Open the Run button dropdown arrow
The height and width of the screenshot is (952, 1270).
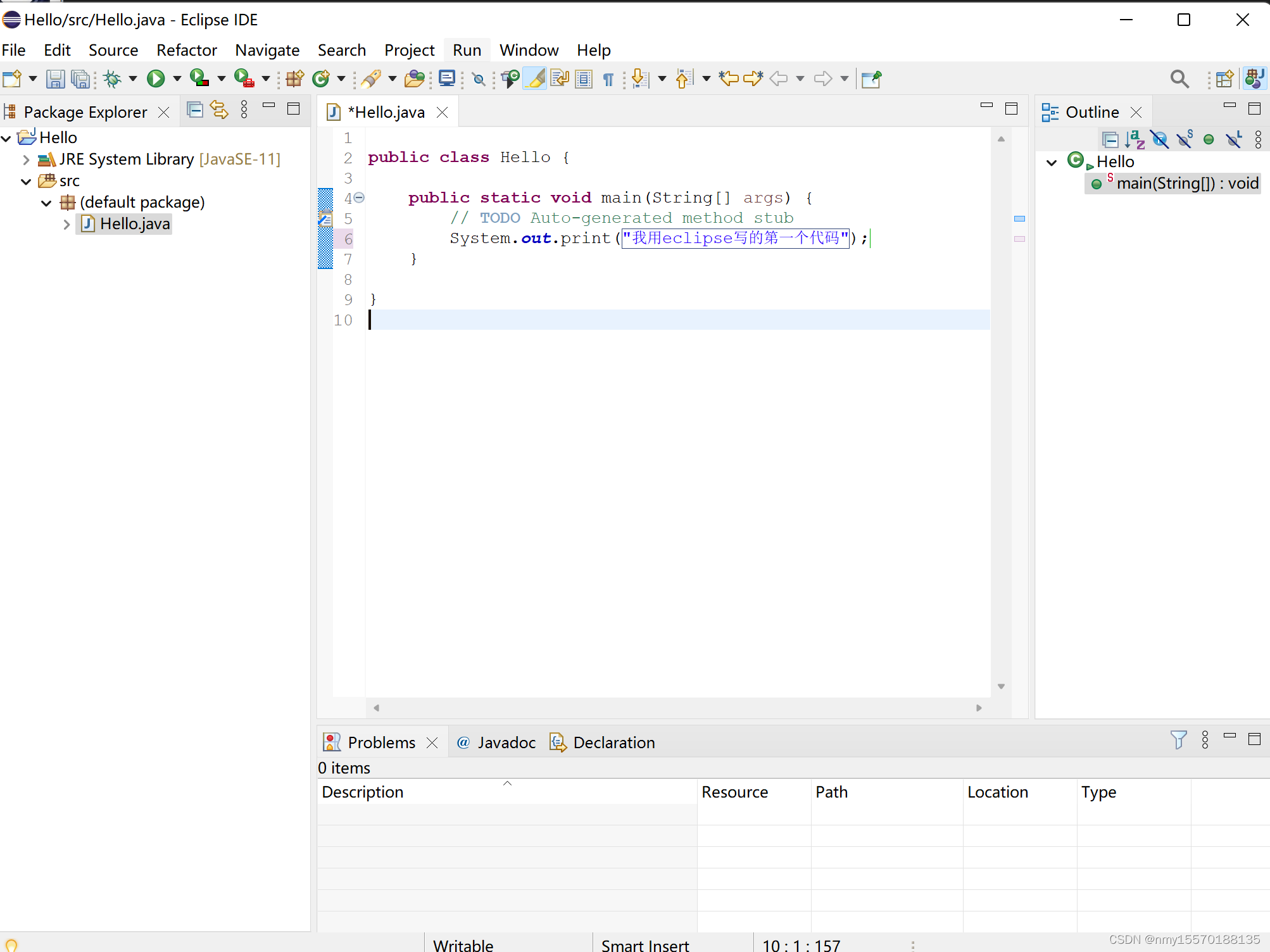(x=177, y=78)
